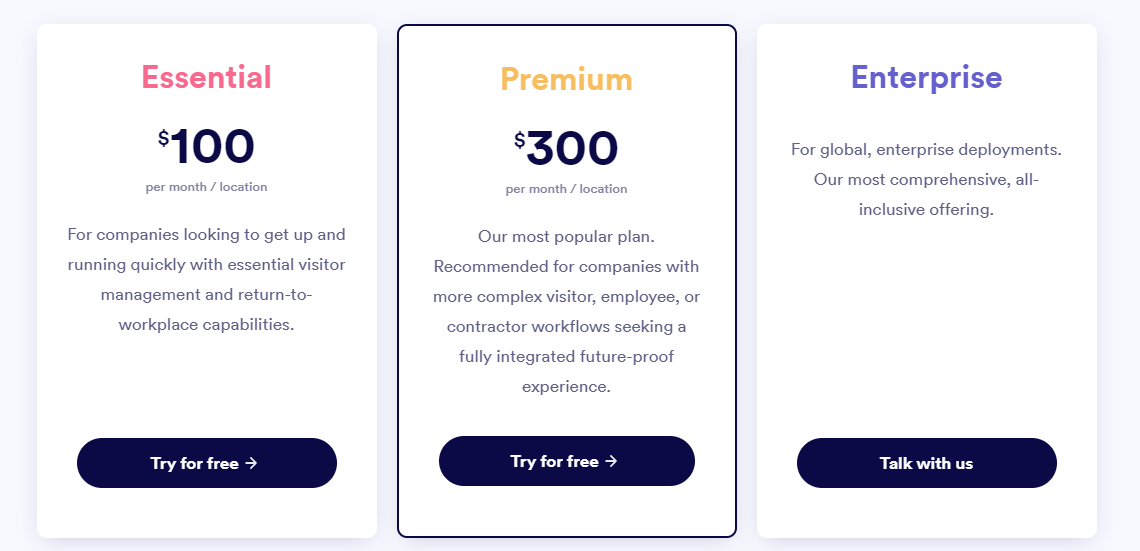Click the Talk with us button
The width and height of the screenshot is (1140, 551).
tap(926, 463)
